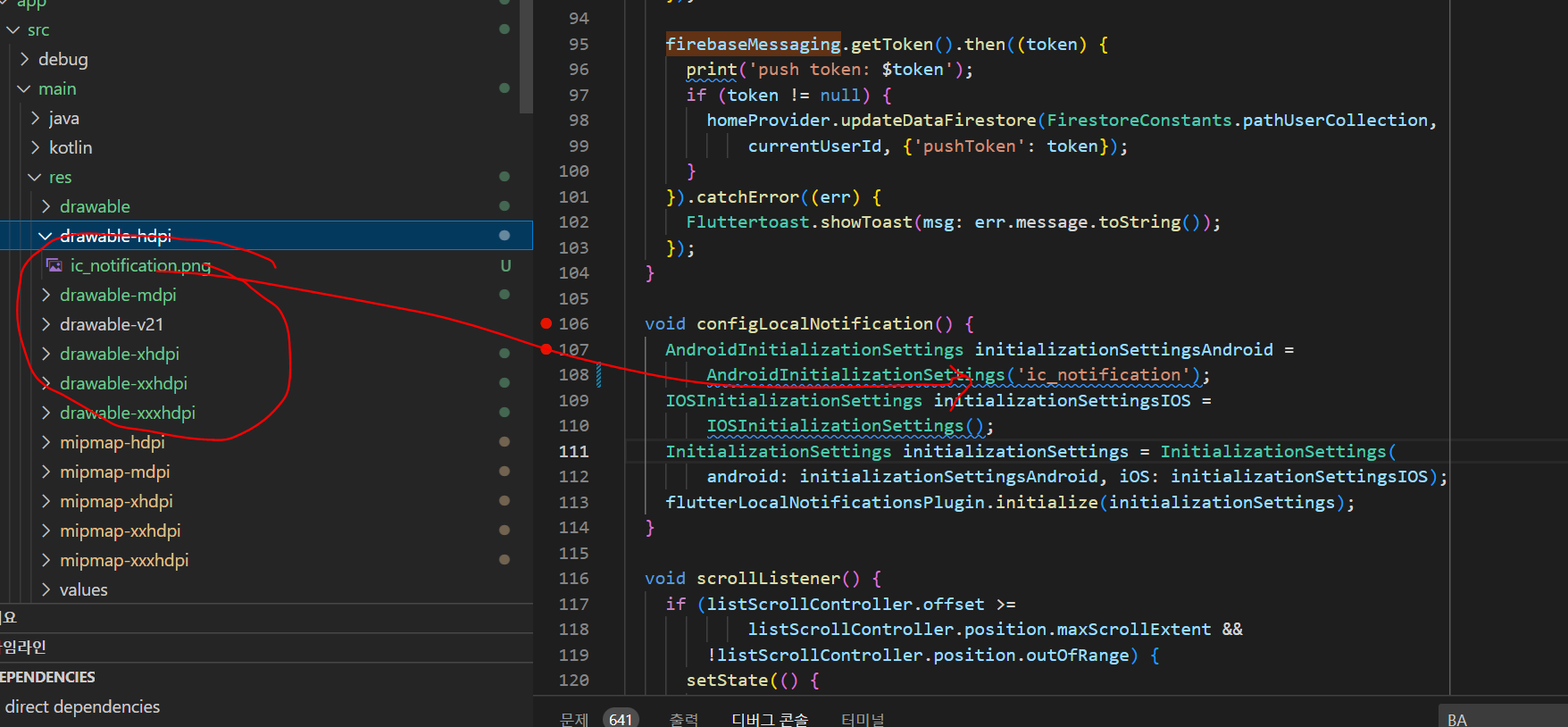Expand the drawable-mdpi folder
The image size is (1568, 727).
[46, 296]
